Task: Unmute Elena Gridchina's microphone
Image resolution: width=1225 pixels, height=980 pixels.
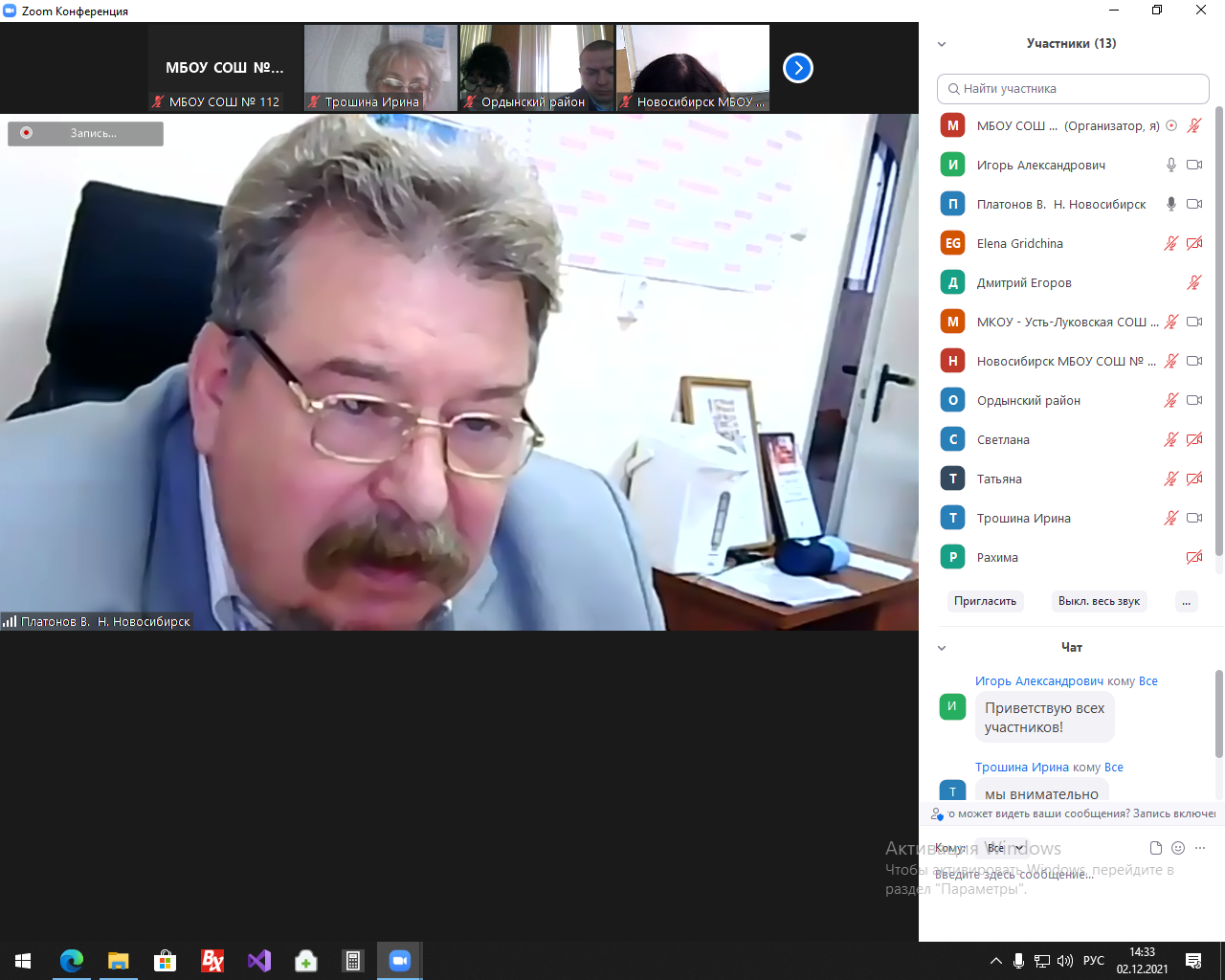Action: [1170, 243]
